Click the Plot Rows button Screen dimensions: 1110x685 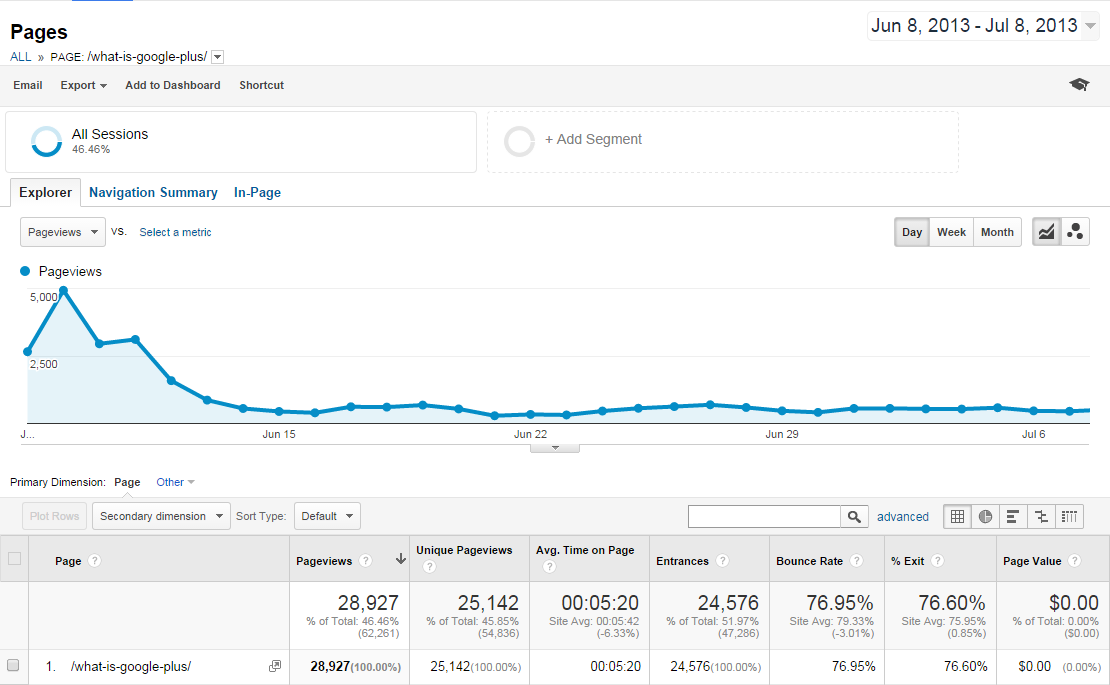(55, 516)
